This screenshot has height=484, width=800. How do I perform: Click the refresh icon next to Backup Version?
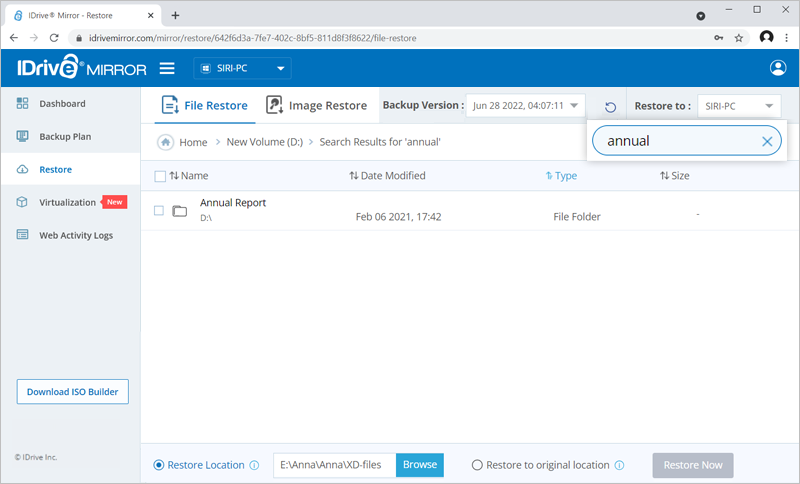coord(610,106)
